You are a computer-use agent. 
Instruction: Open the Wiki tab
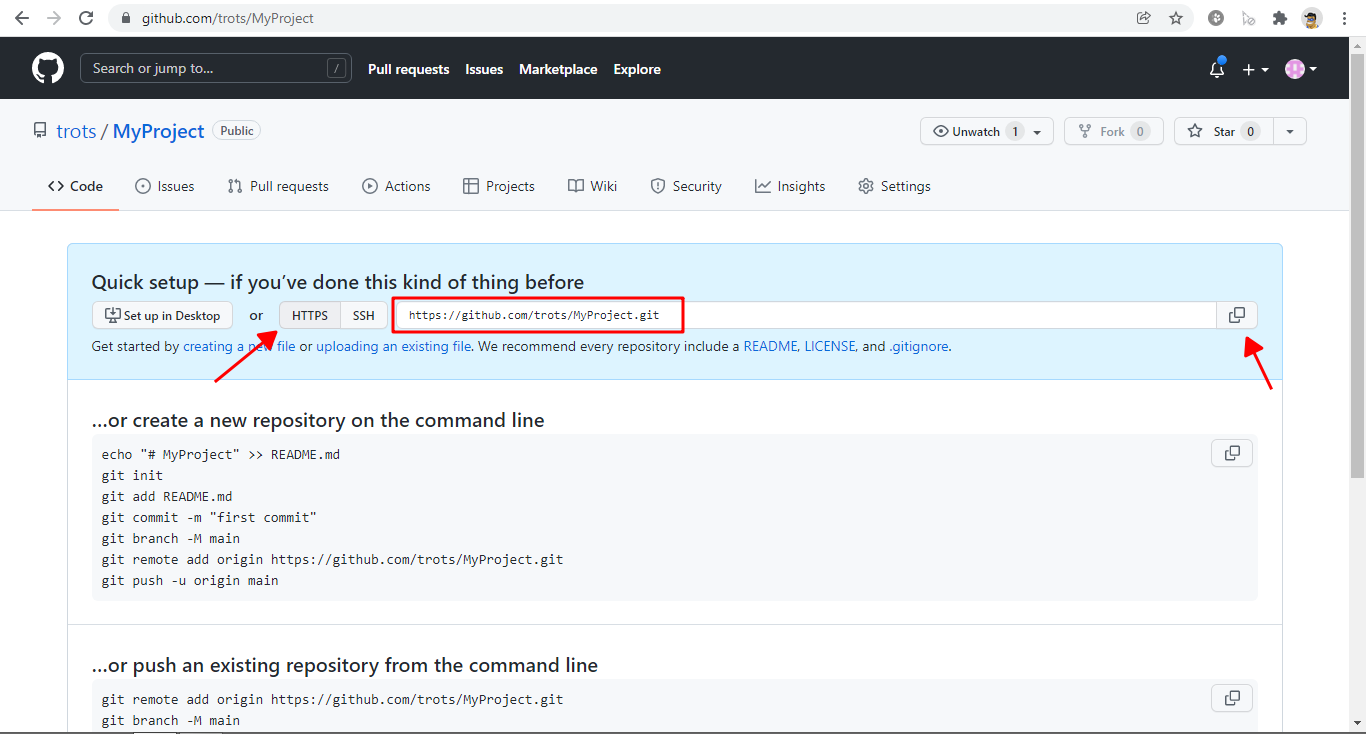pos(592,186)
